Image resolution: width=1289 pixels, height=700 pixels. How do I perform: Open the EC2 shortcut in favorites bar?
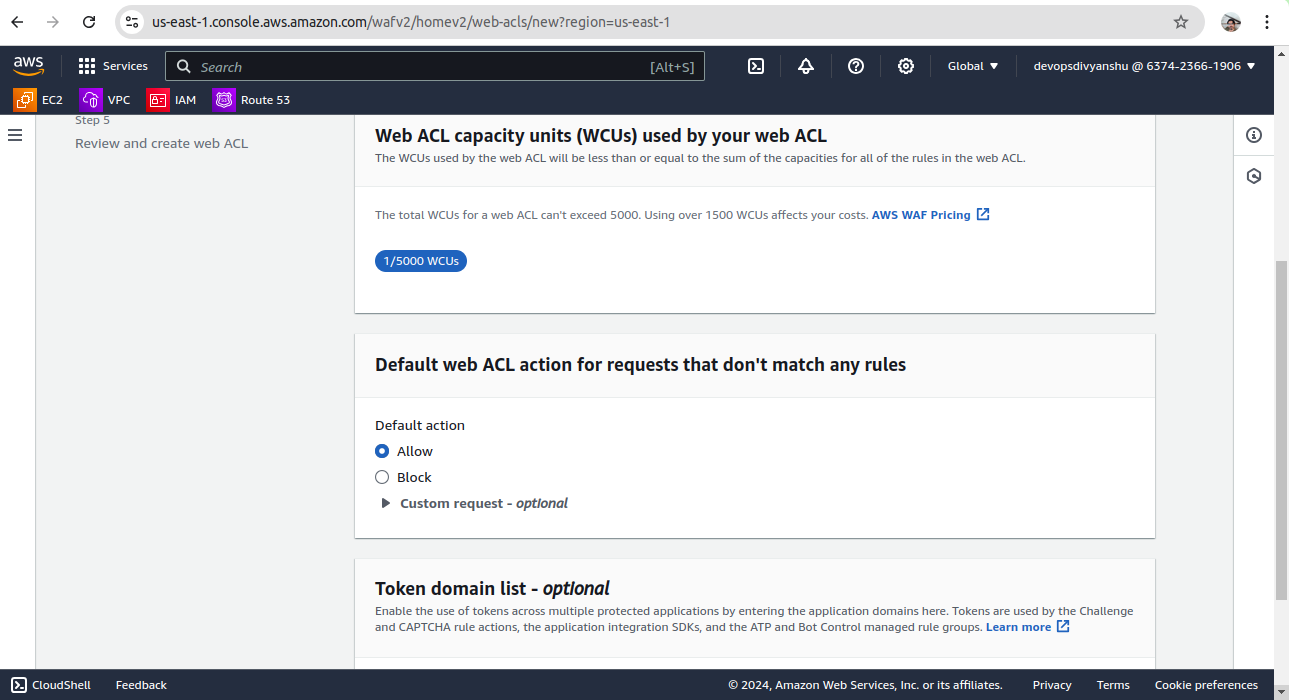(39, 100)
